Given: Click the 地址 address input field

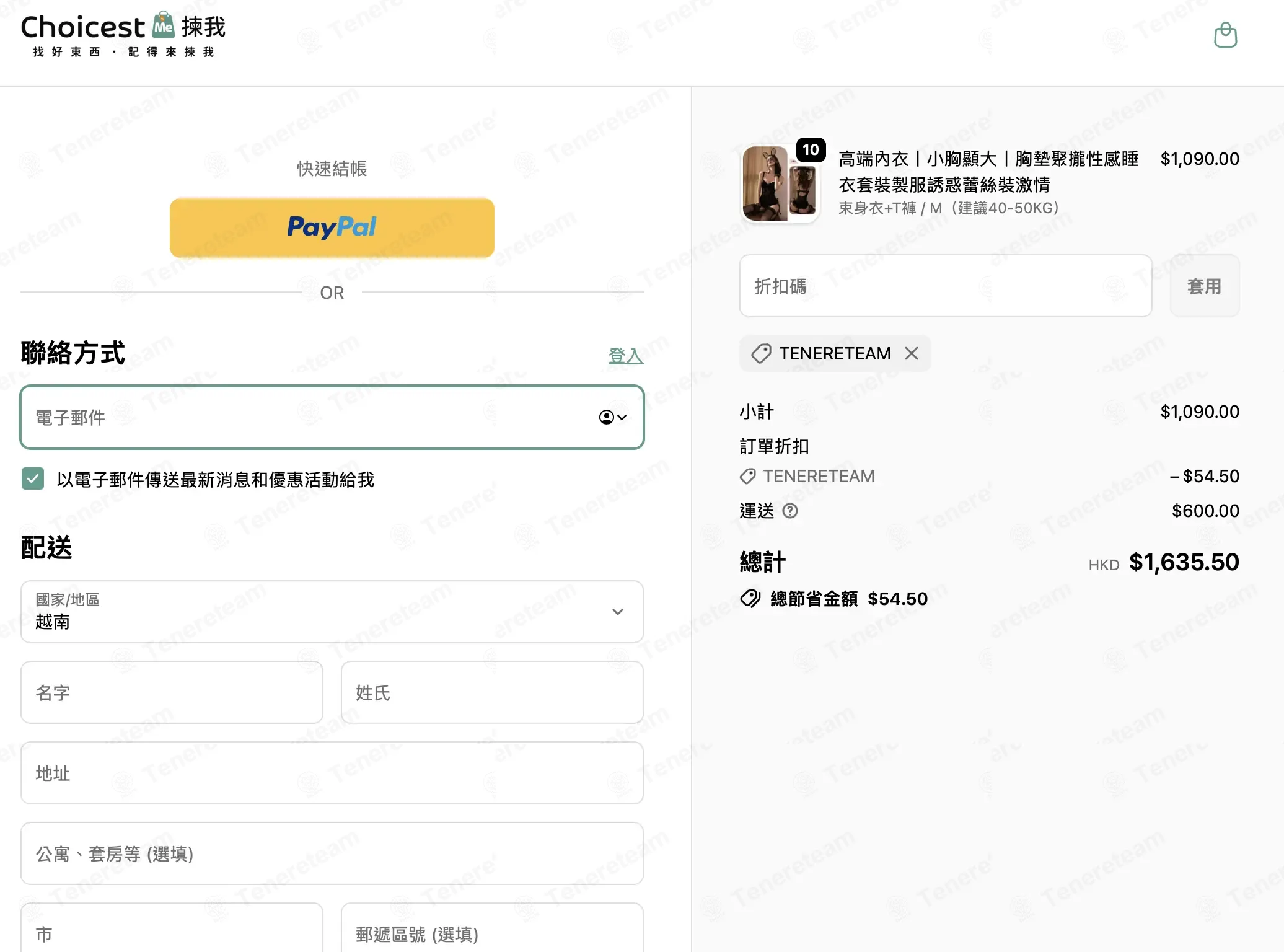Looking at the screenshot, I should coord(332,773).
